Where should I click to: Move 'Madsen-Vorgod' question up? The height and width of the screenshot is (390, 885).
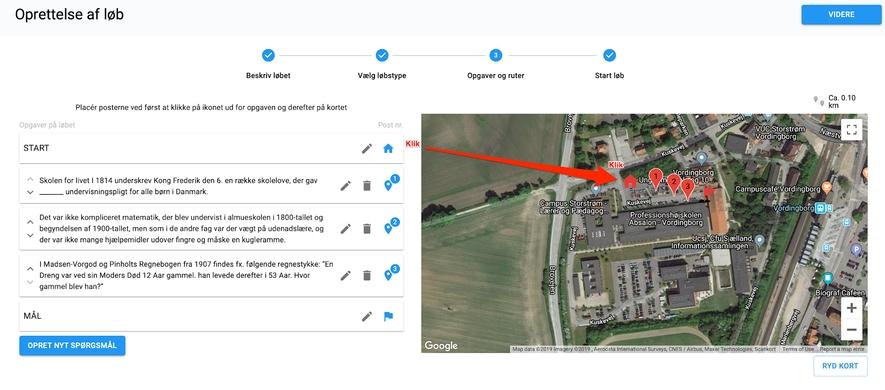click(30, 269)
